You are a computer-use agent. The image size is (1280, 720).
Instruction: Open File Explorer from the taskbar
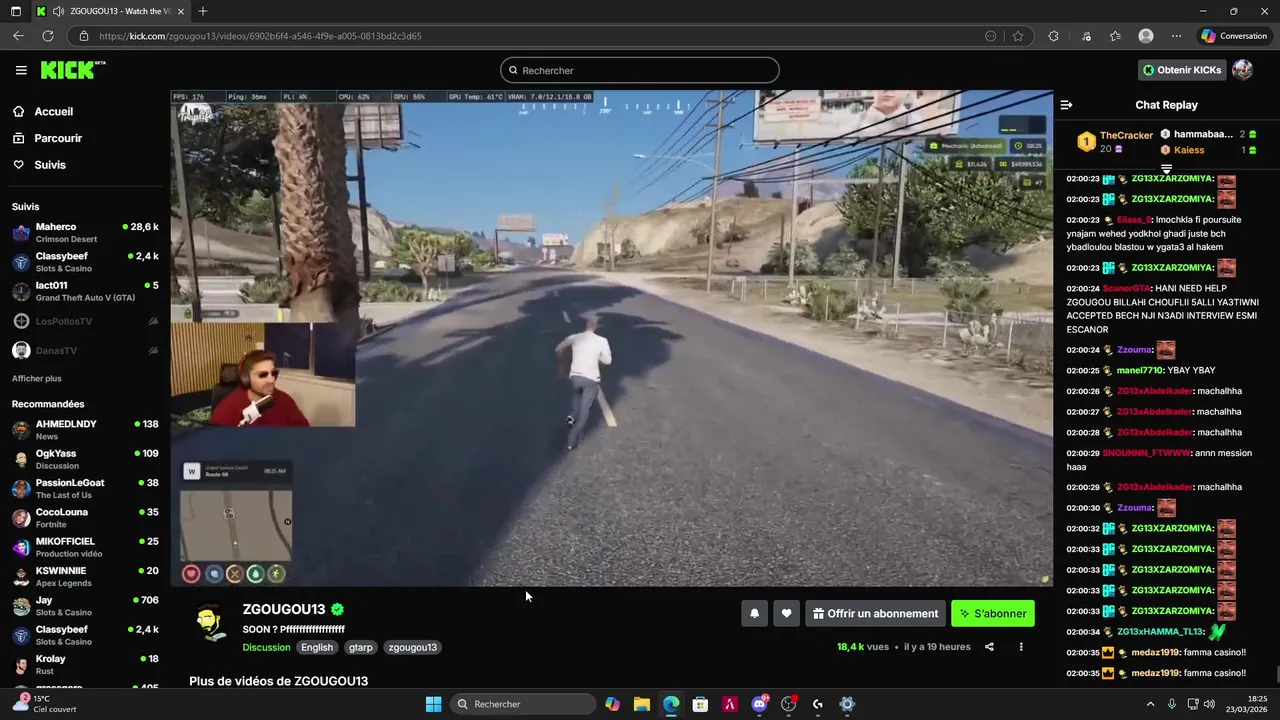click(x=642, y=704)
